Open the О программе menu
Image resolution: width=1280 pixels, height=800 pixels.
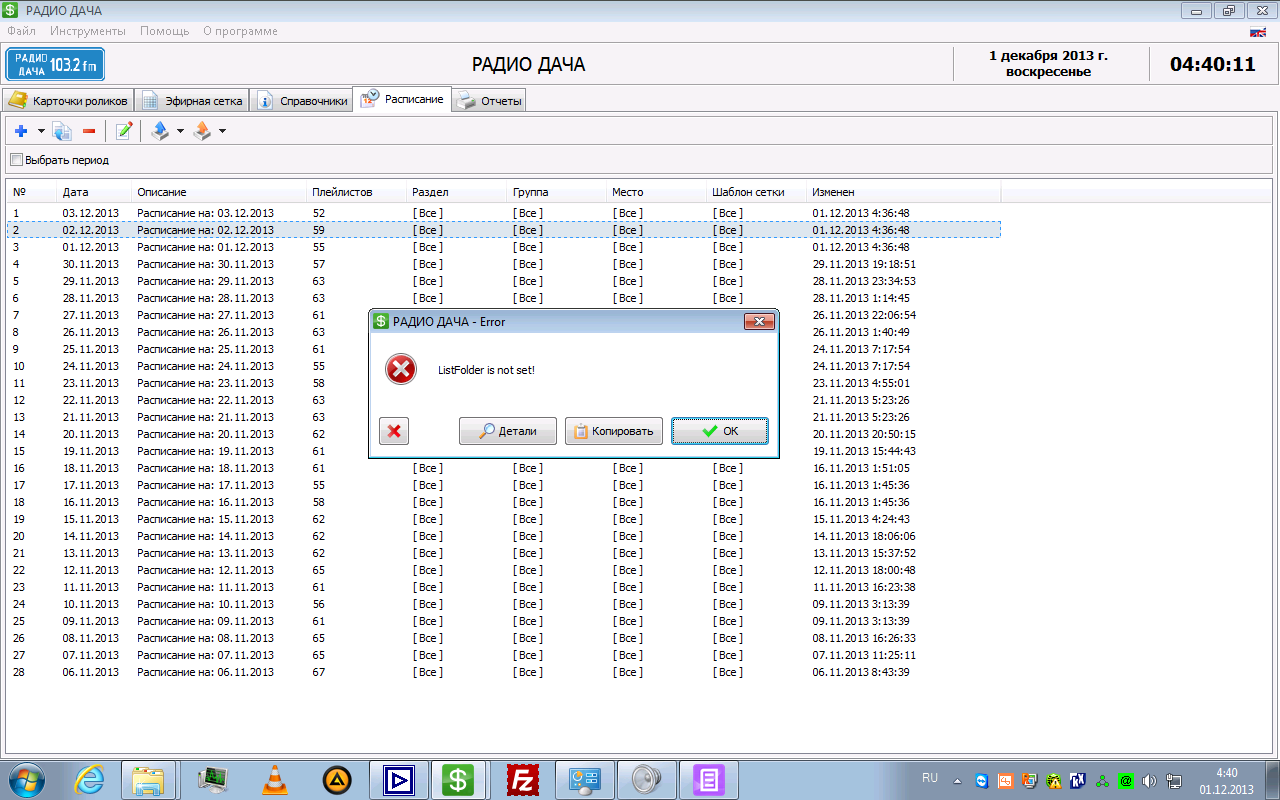240,31
